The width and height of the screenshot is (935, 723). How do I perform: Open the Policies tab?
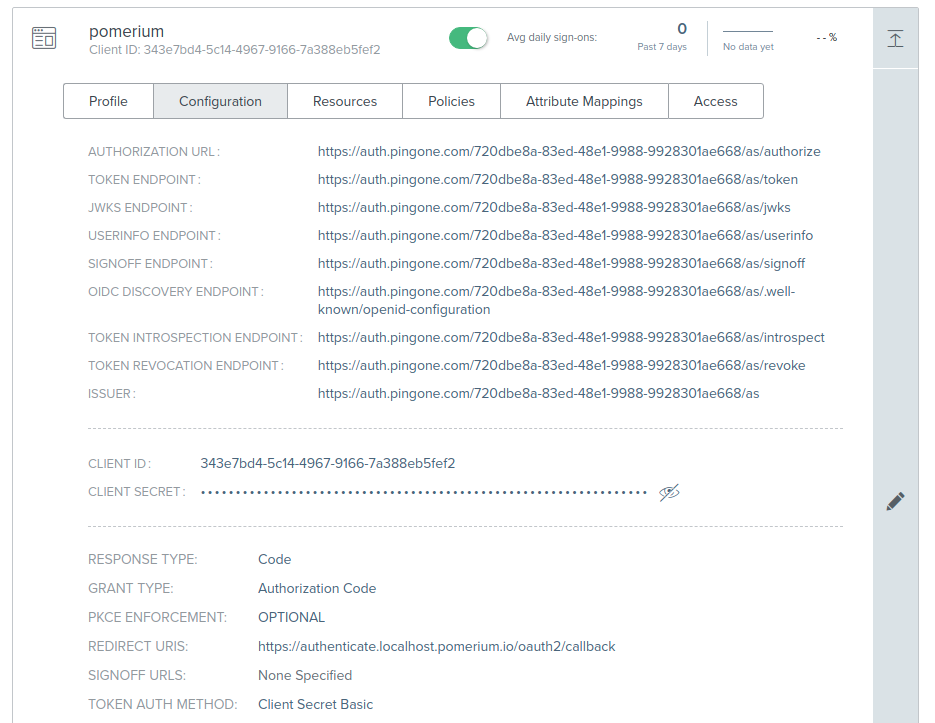451,101
